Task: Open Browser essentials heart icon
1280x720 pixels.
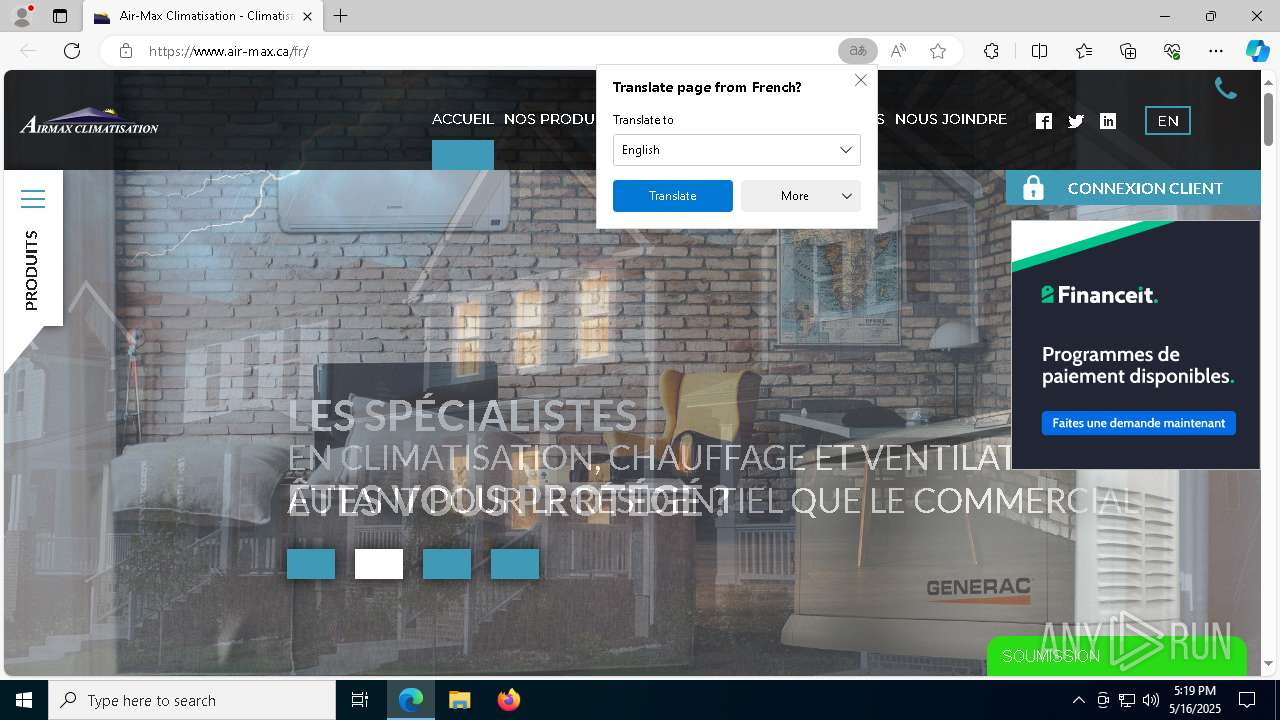Action: pyautogui.click(x=1172, y=51)
